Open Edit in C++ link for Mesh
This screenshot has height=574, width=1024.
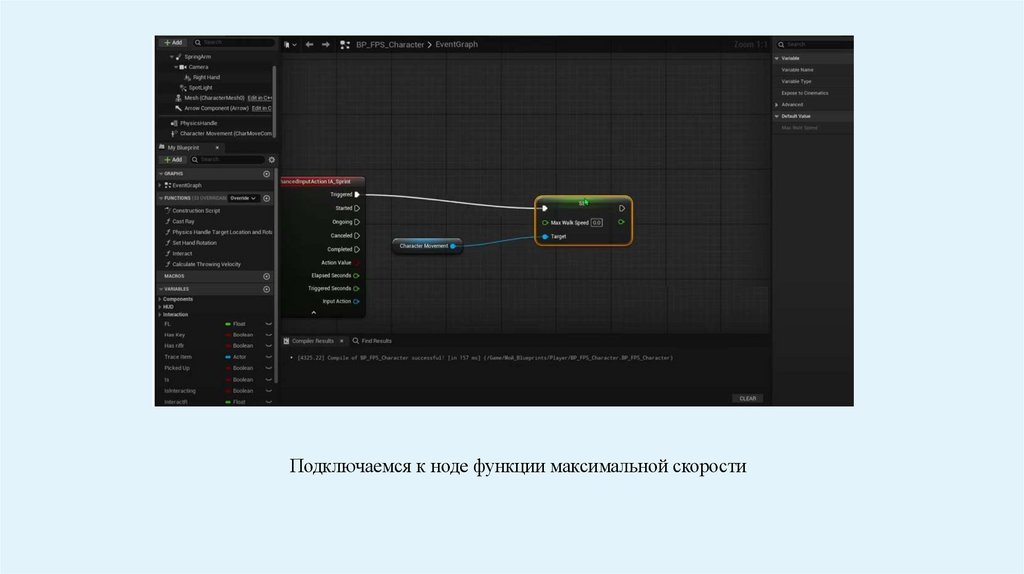pos(260,98)
